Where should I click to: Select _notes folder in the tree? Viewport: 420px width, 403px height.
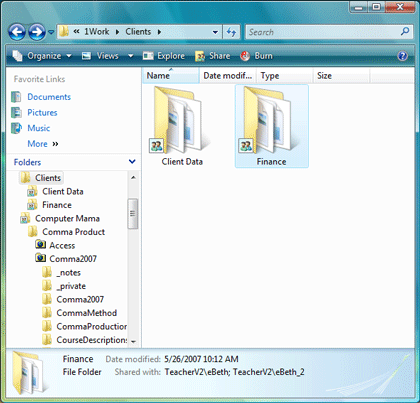click(x=68, y=273)
